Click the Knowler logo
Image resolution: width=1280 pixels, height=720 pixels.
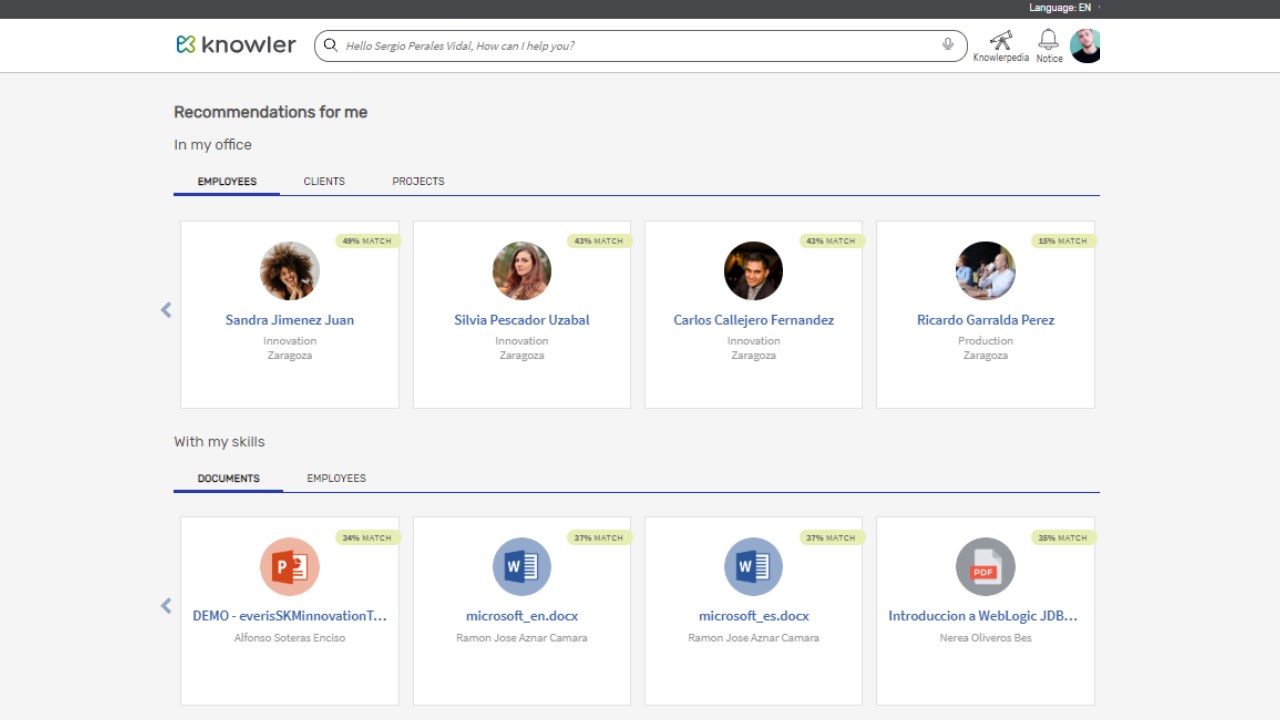click(x=236, y=45)
